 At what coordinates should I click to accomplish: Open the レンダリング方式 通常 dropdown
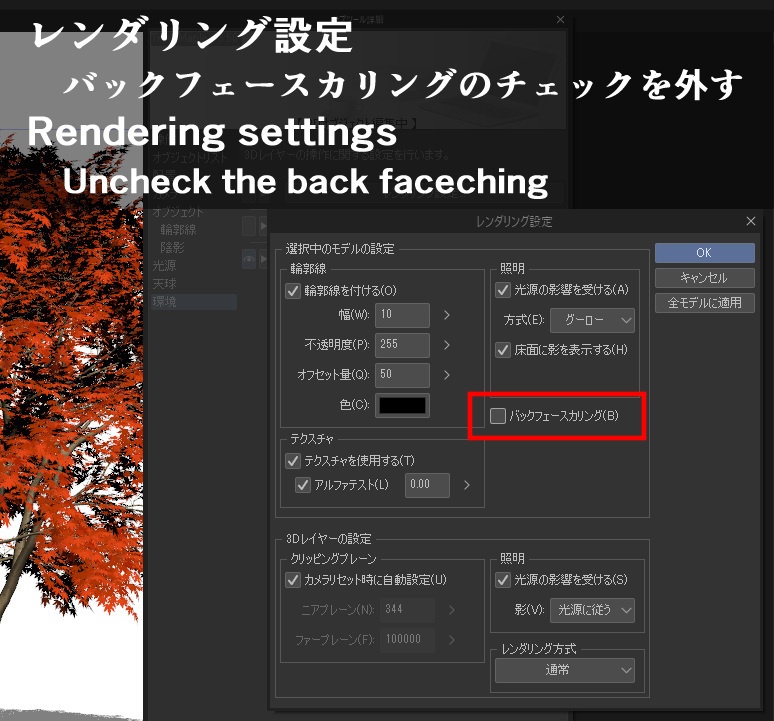click(x=565, y=670)
